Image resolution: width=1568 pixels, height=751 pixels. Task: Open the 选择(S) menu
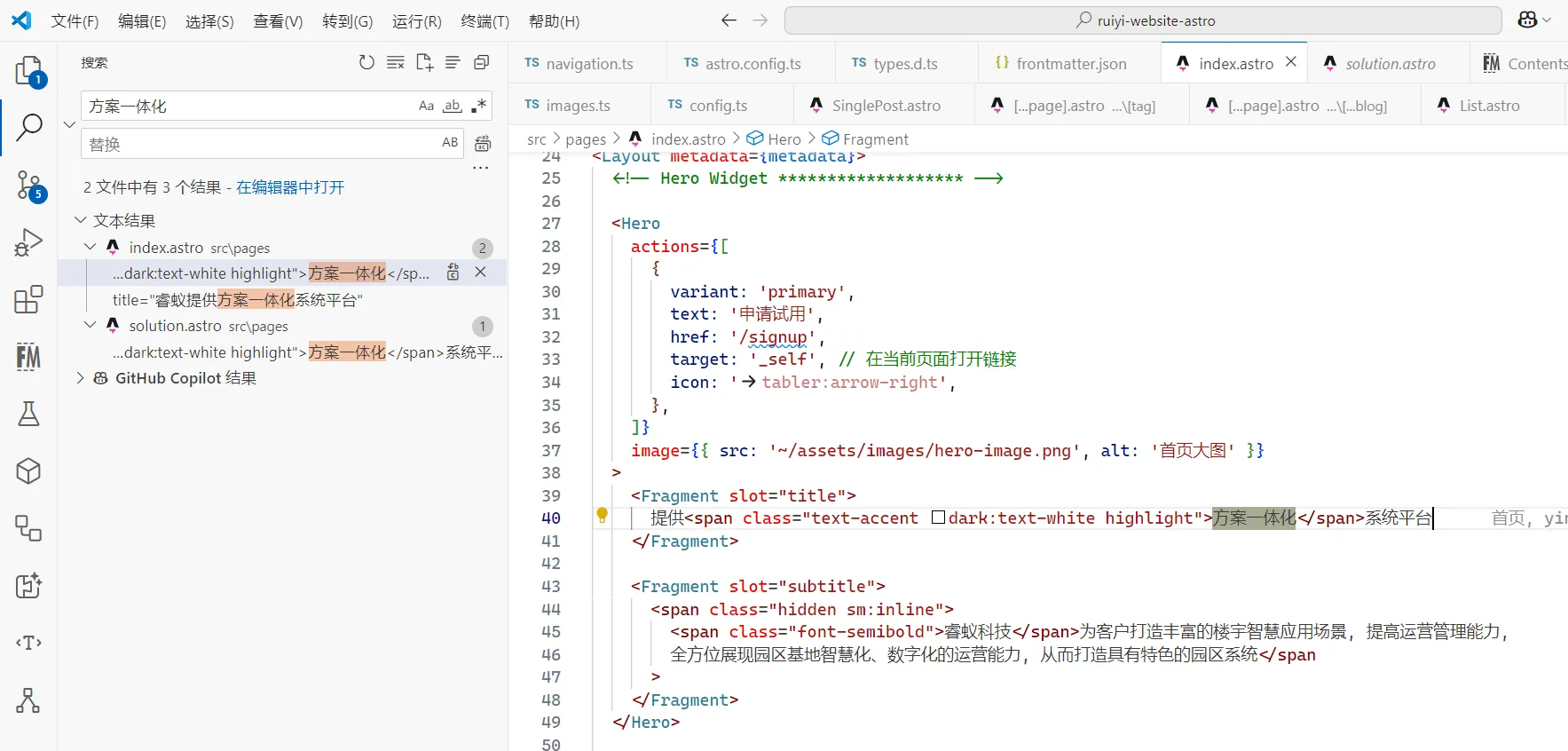(x=209, y=21)
